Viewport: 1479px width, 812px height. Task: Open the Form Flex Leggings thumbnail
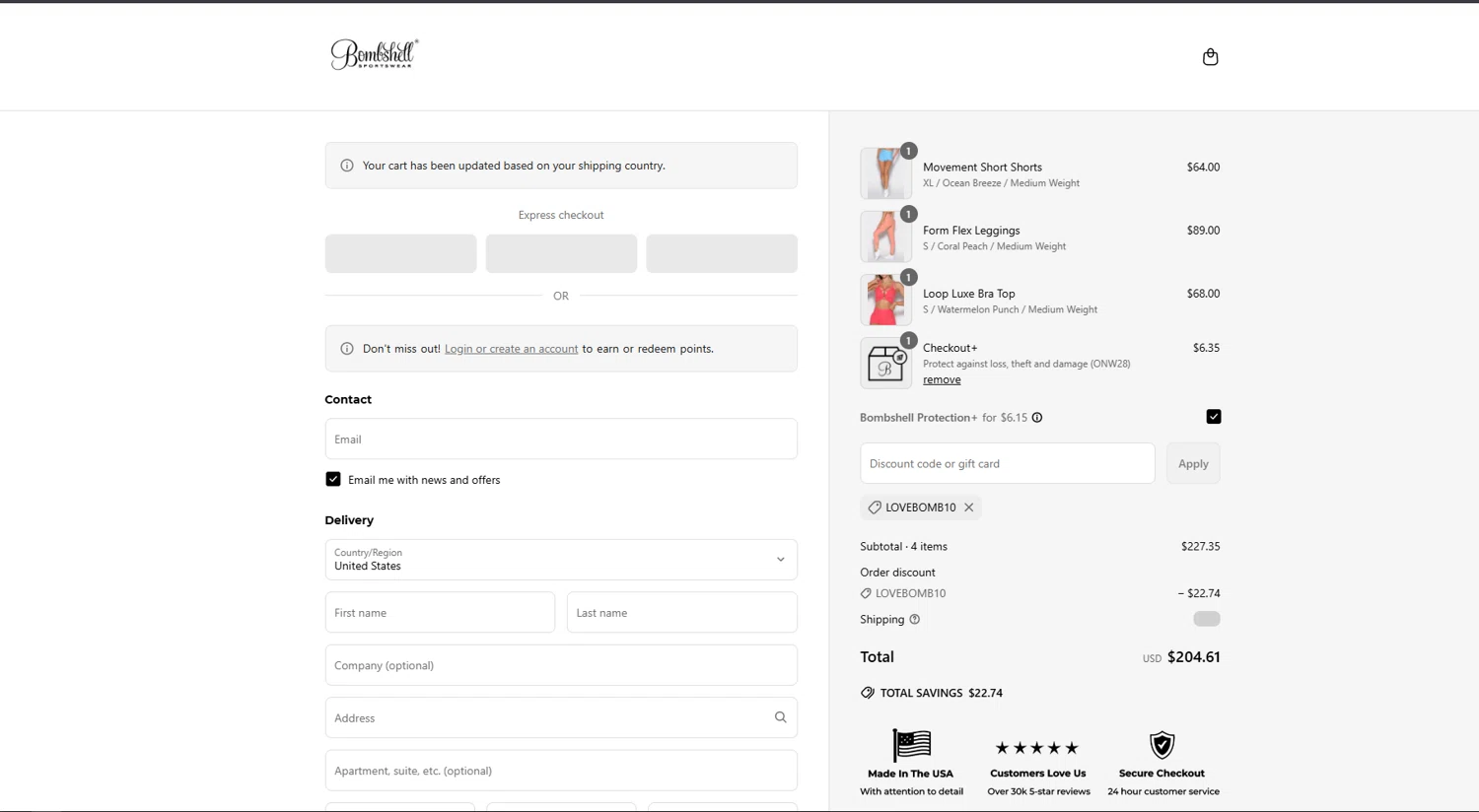pos(885,236)
